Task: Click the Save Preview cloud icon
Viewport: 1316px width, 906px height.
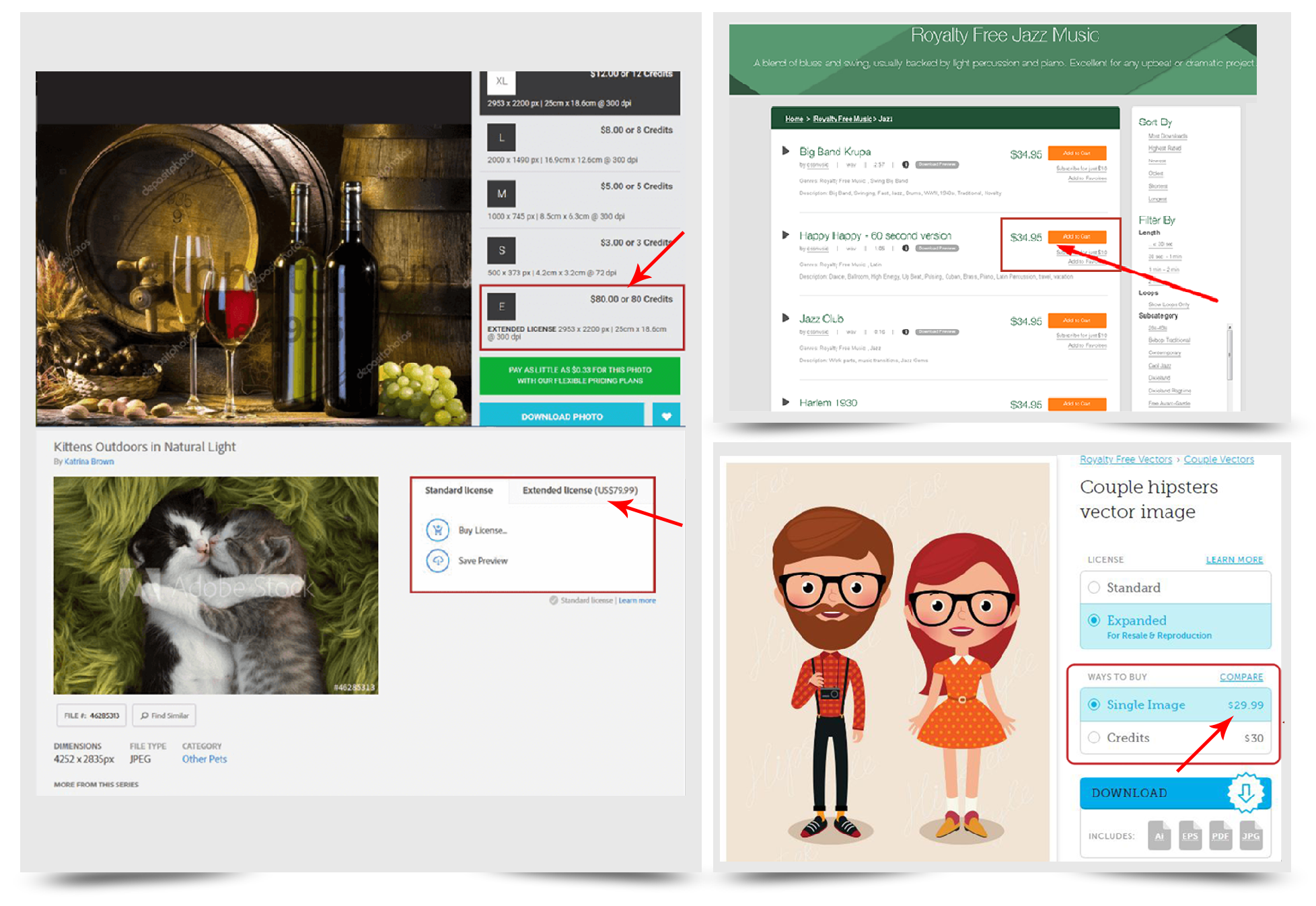Action: [x=437, y=560]
